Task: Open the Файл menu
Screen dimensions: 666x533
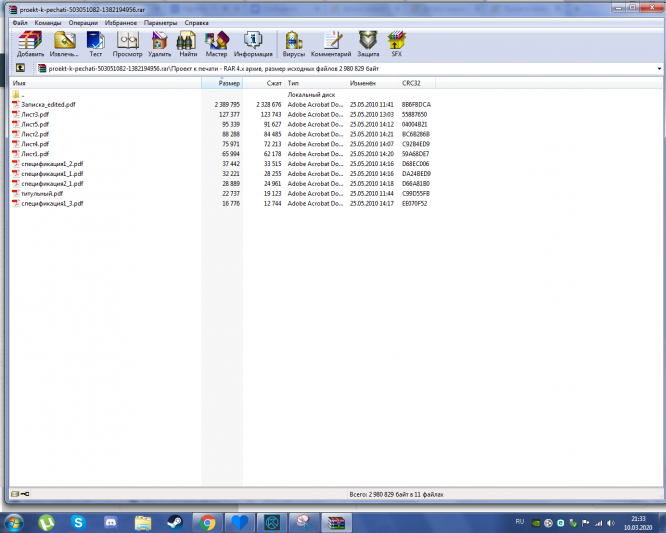Action: click(20, 23)
